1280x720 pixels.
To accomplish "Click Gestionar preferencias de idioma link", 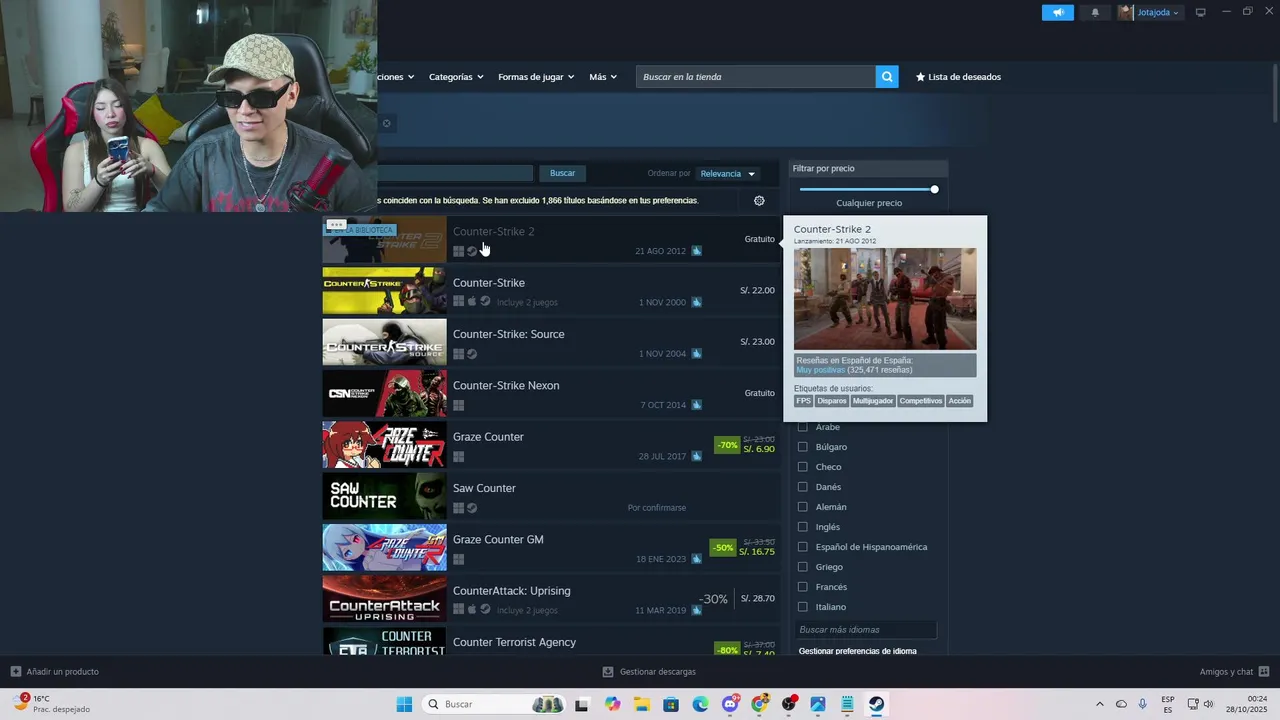I will [x=858, y=651].
